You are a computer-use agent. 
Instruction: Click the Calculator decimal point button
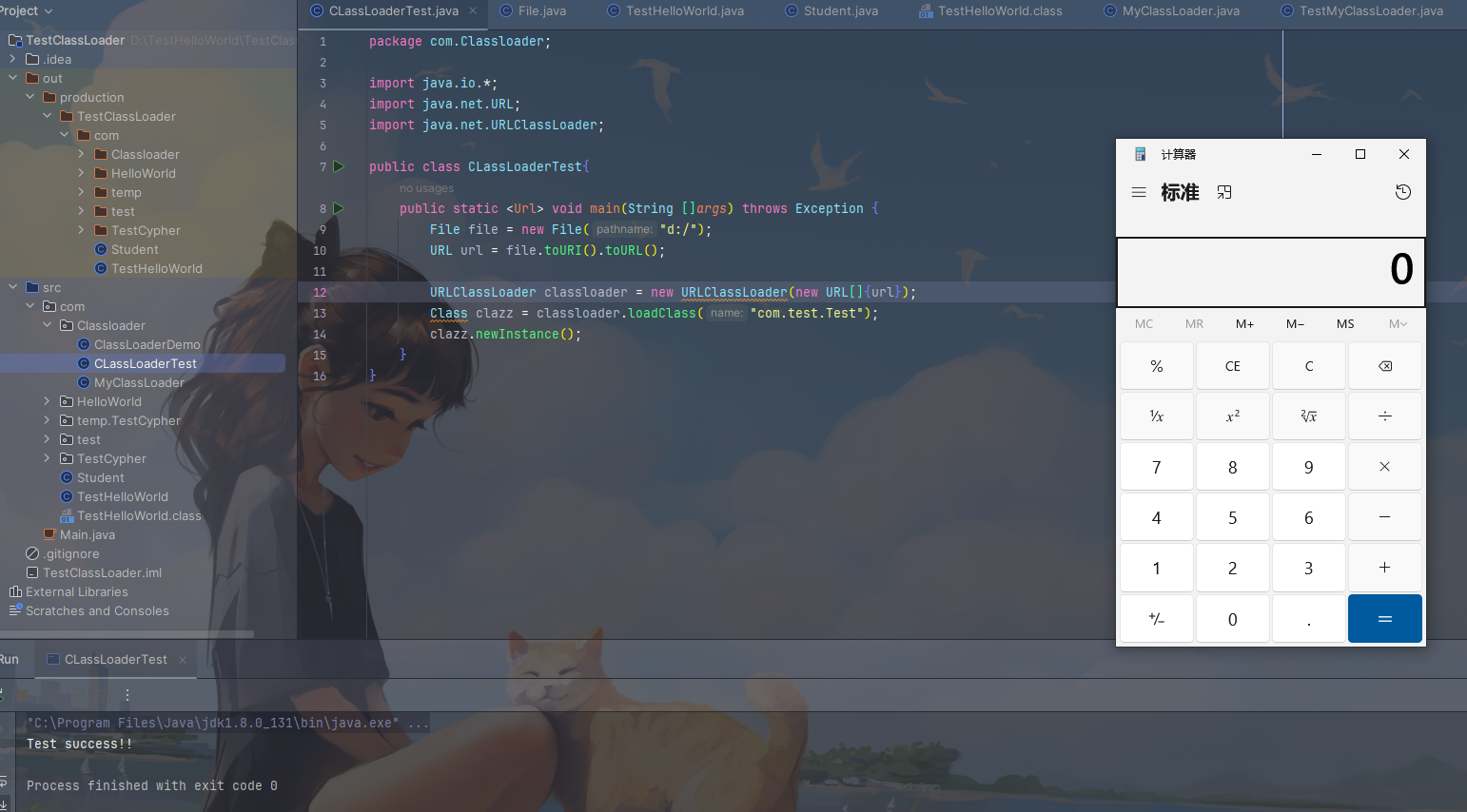pyautogui.click(x=1309, y=619)
